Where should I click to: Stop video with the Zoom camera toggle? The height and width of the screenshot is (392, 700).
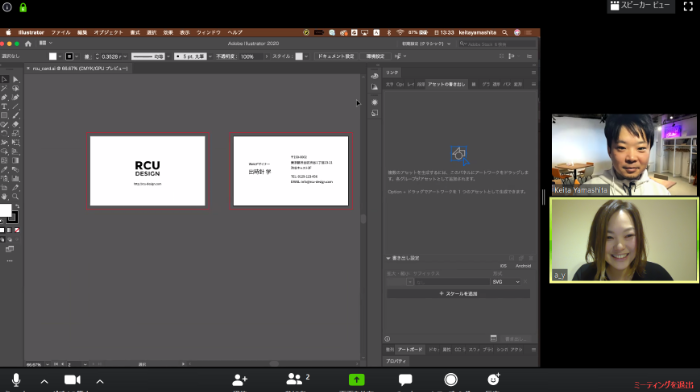point(72,380)
